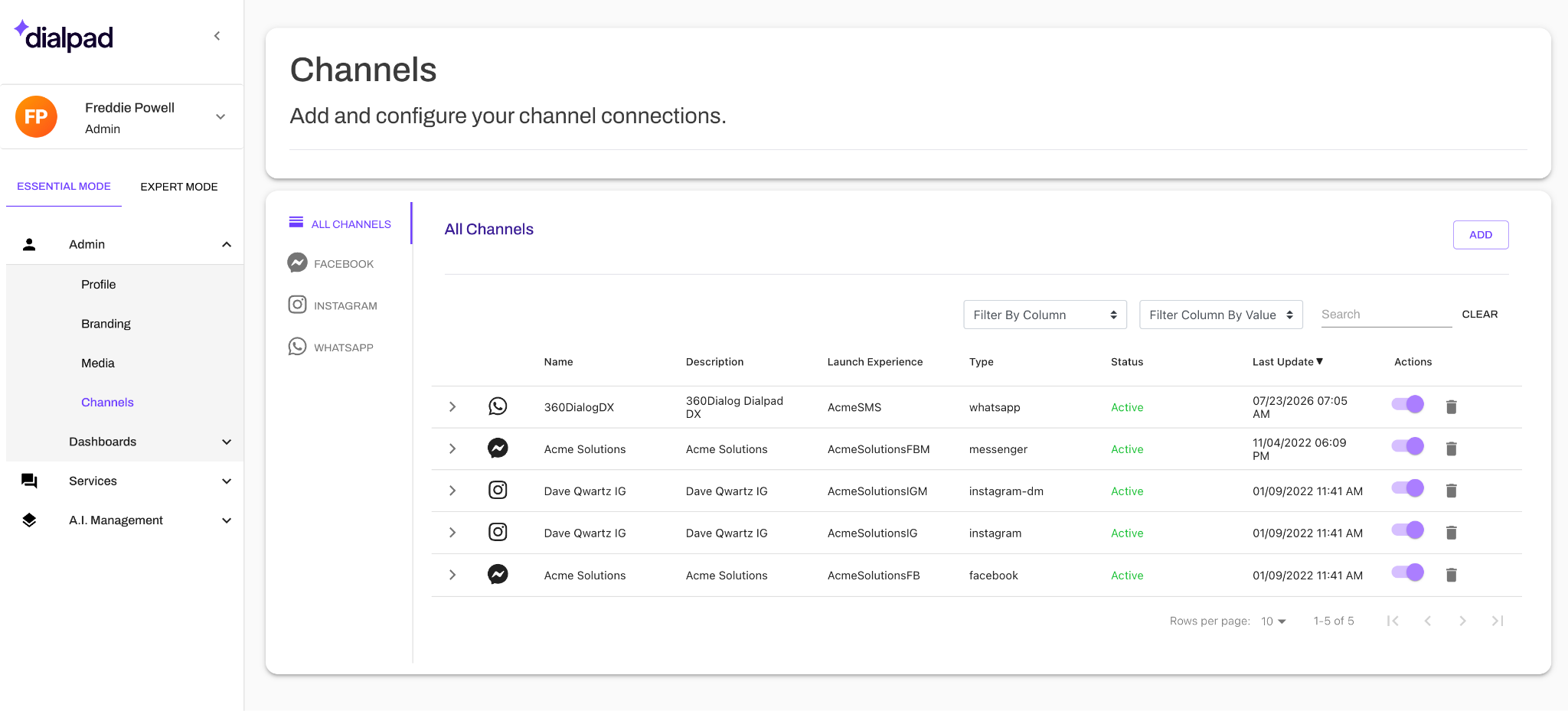Select the WhatsApp channel tab
The width and height of the screenshot is (1568, 711).
tap(331, 347)
